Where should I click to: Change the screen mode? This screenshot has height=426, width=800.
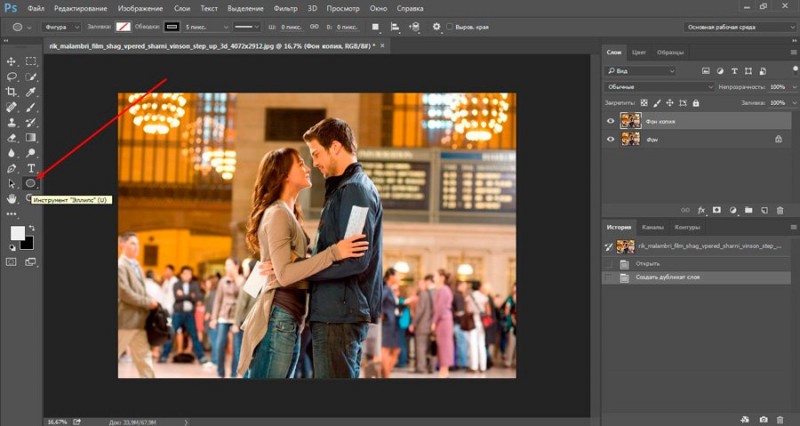point(31,262)
